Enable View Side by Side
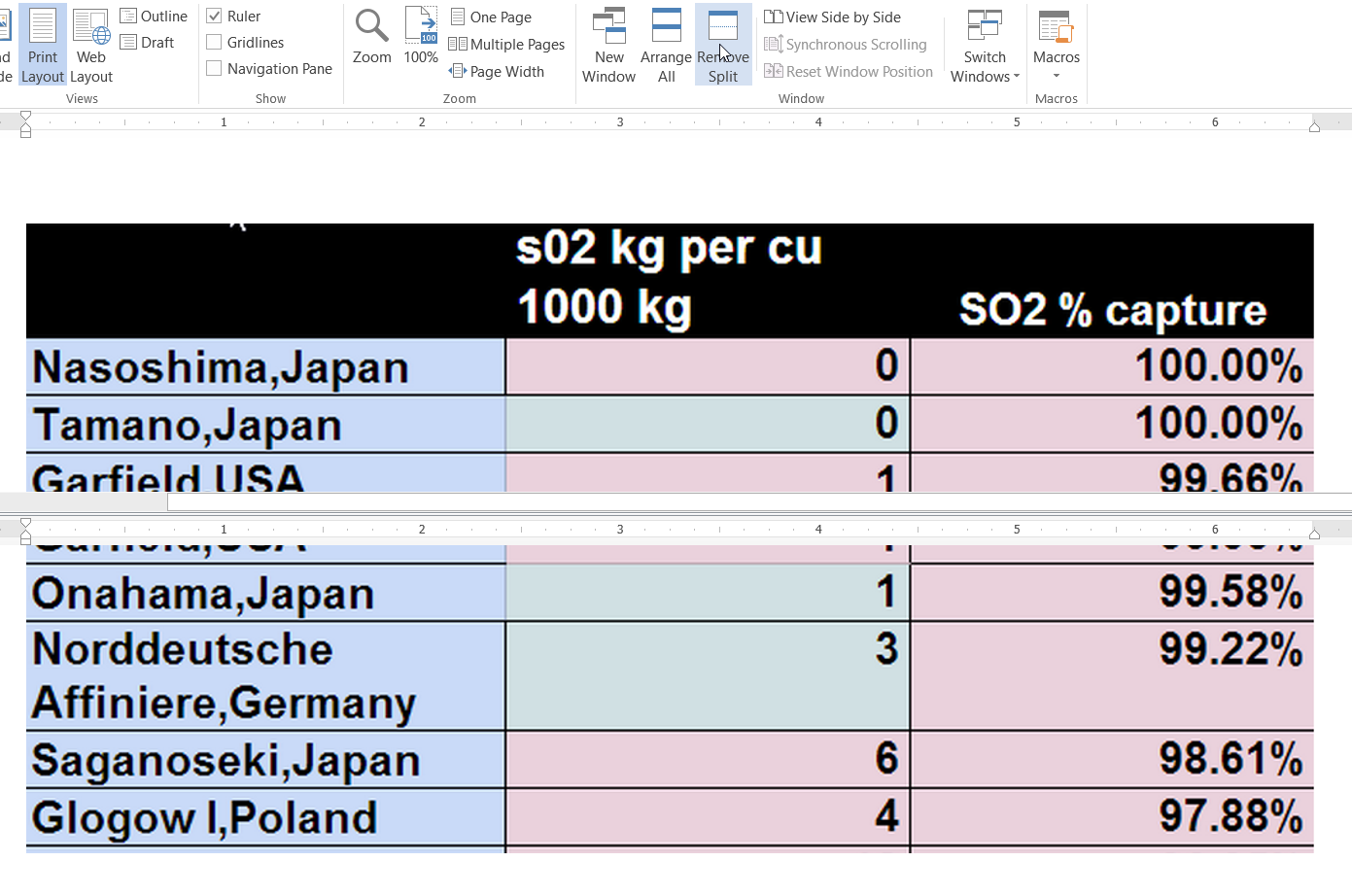The width and height of the screenshot is (1352, 896). [x=833, y=17]
